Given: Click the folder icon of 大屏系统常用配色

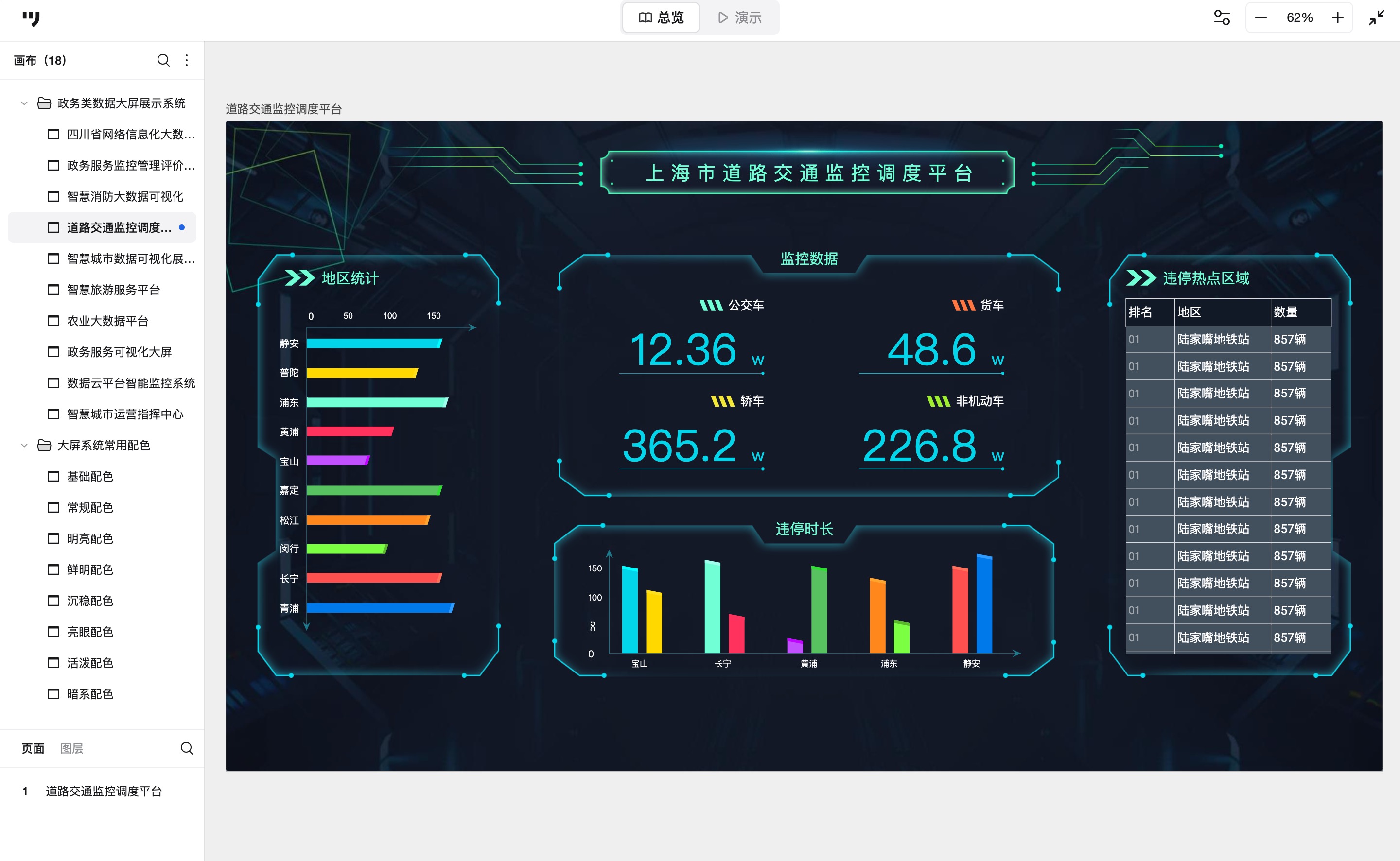Looking at the screenshot, I should click(x=44, y=445).
